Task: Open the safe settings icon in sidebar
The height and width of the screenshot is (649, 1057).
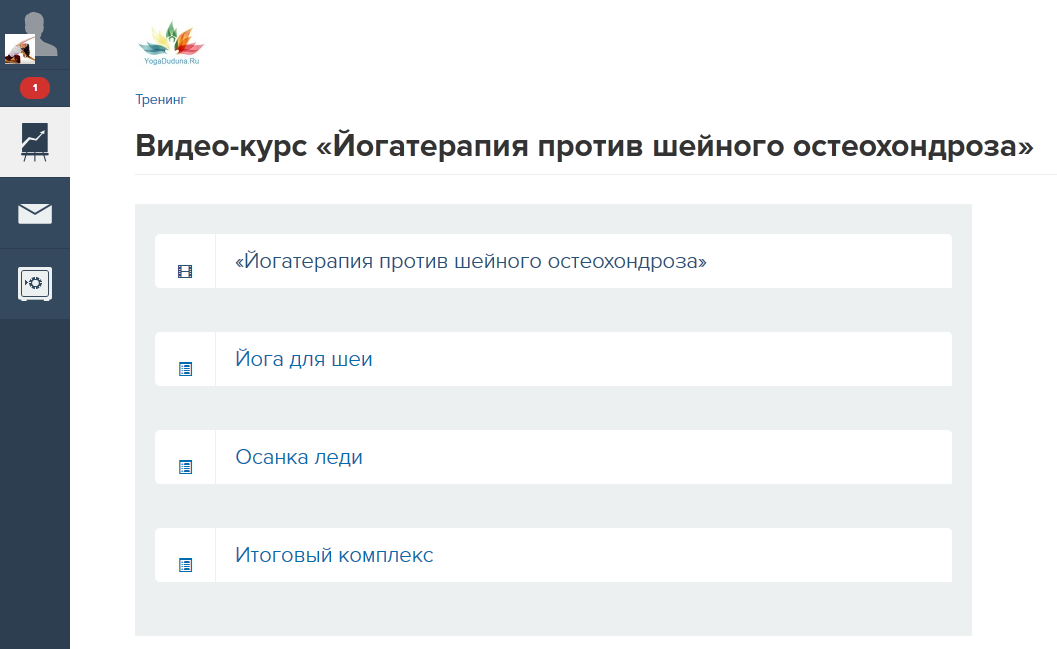Action: [x=35, y=284]
